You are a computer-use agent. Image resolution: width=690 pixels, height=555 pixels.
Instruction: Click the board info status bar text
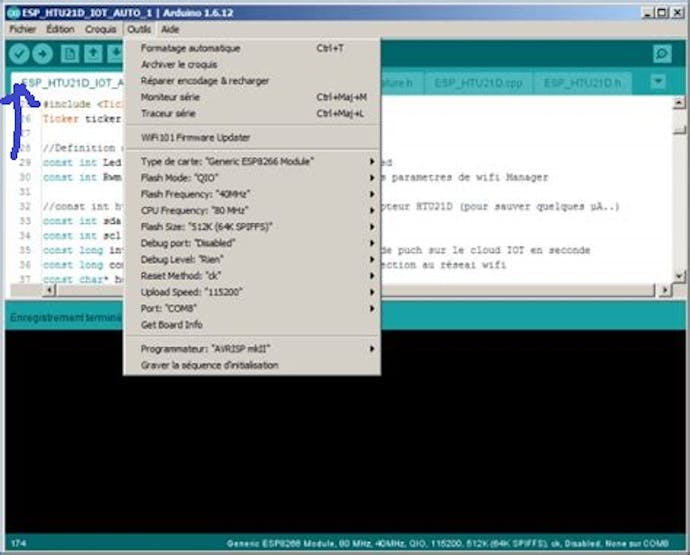pos(448,544)
